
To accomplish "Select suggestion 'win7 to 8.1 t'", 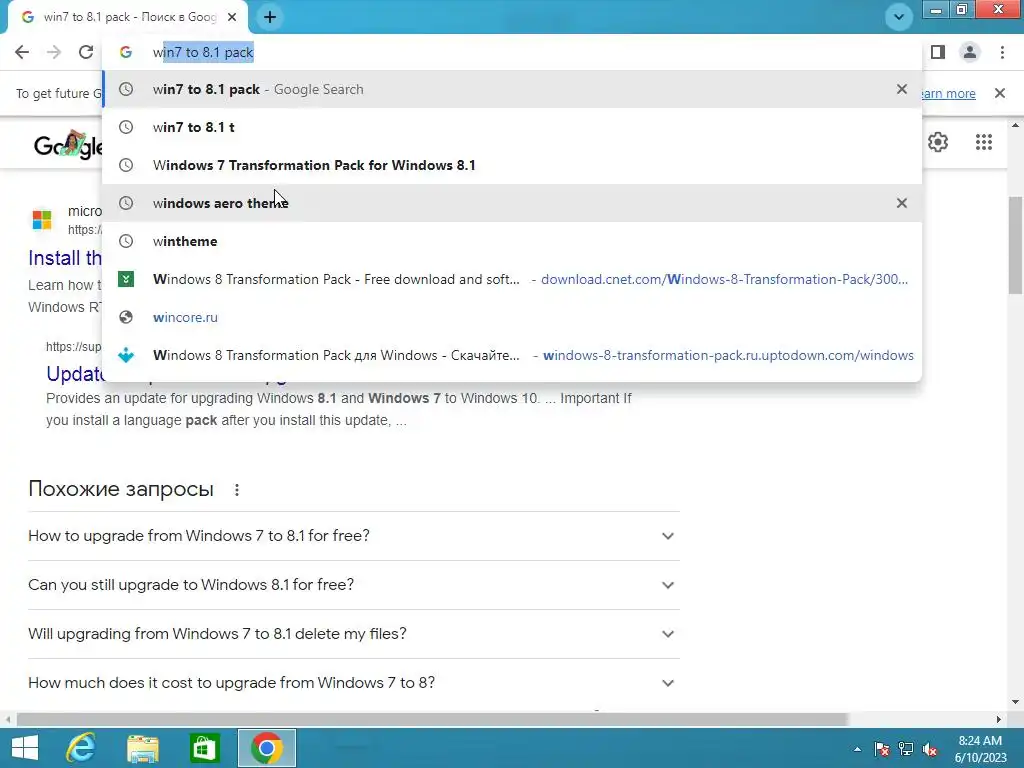I will click(x=512, y=127).
